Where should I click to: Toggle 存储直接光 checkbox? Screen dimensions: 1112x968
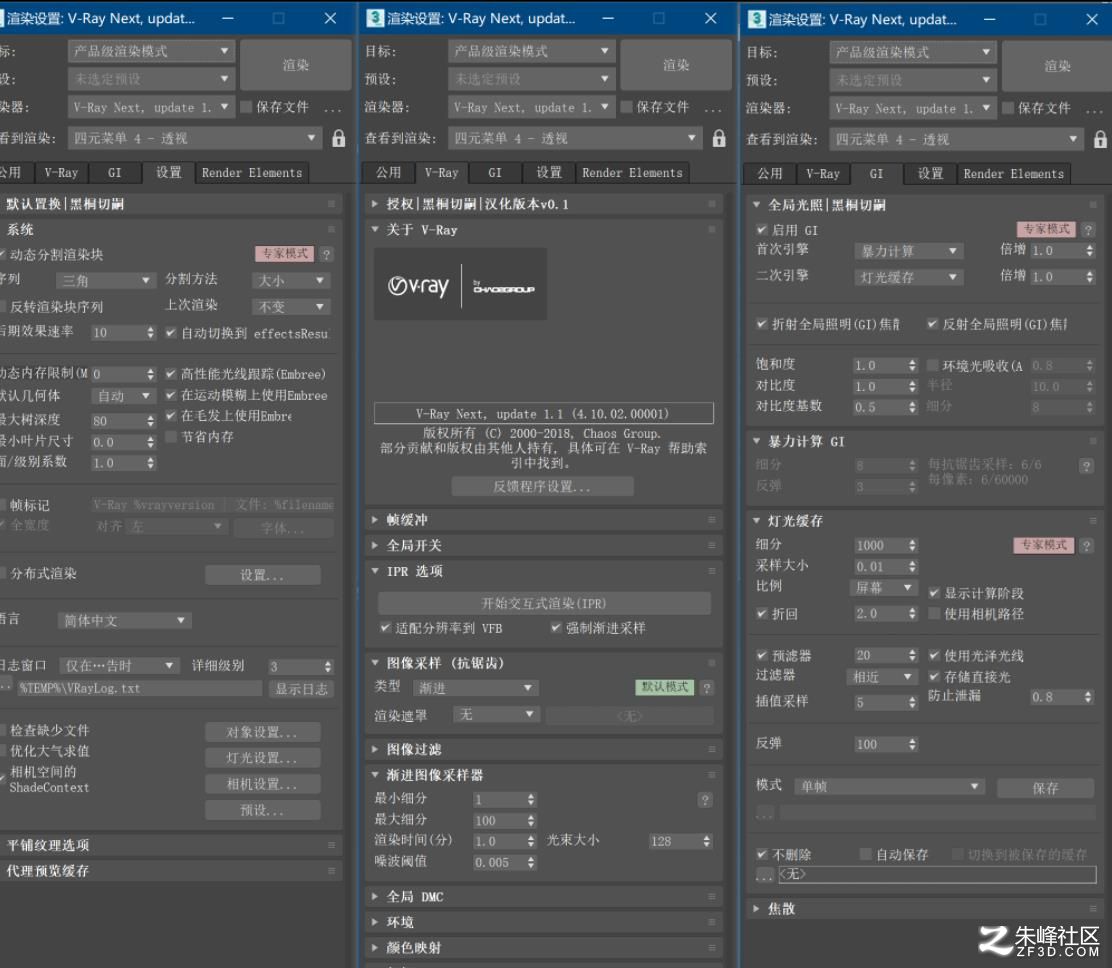point(934,676)
